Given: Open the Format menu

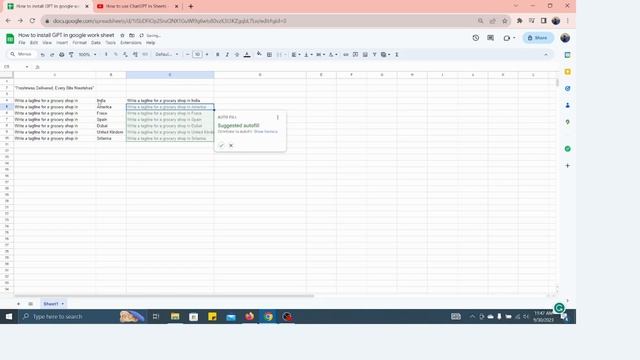Looking at the screenshot, I should pyautogui.click(x=79, y=42).
